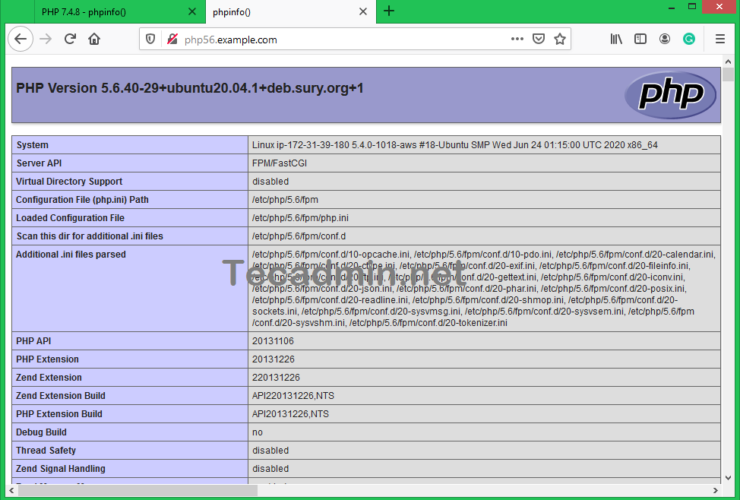This screenshot has height=500, width=740.
Task: Open tracking protection shield icon
Action: tap(151, 39)
